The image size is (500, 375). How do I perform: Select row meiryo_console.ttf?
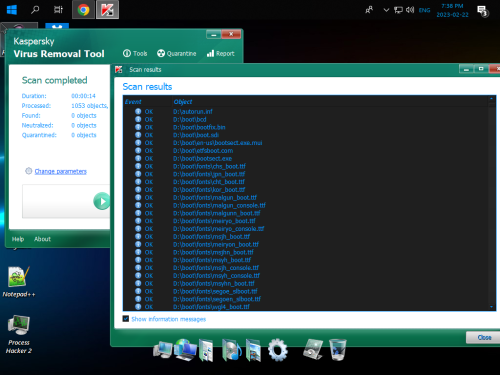[x=306, y=229]
